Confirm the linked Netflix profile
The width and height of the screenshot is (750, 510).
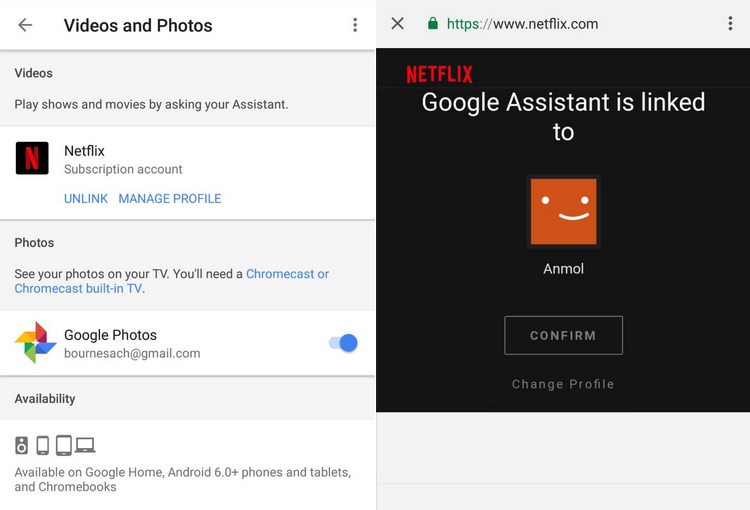click(563, 335)
